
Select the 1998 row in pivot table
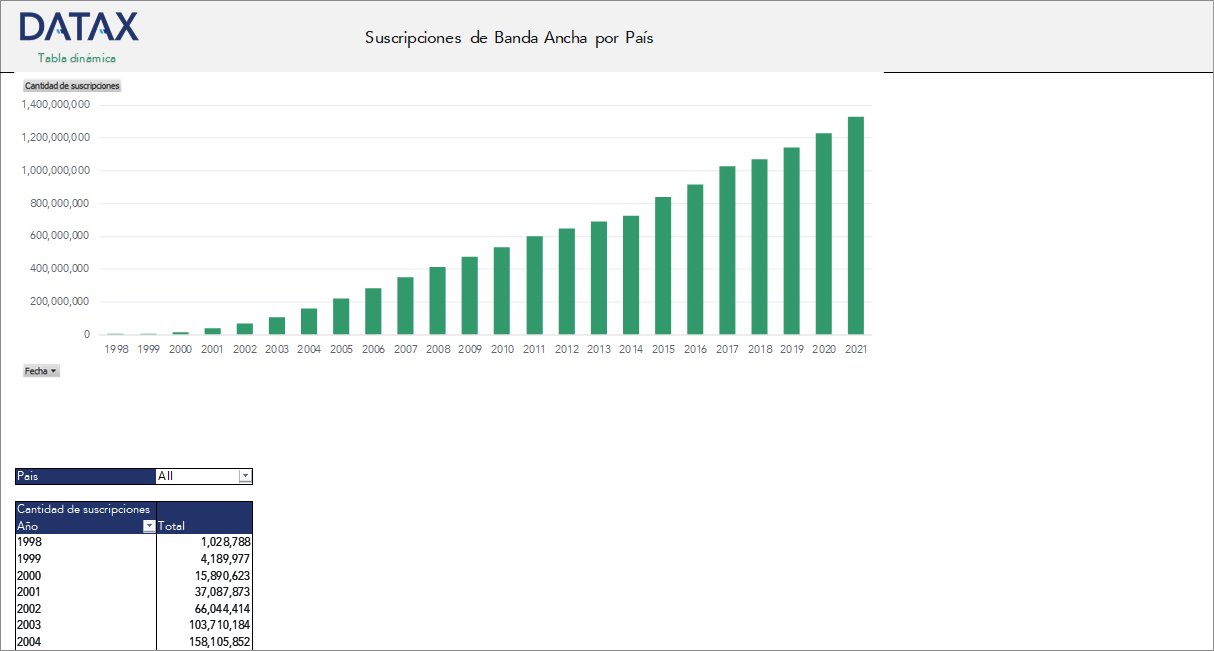click(x=85, y=542)
